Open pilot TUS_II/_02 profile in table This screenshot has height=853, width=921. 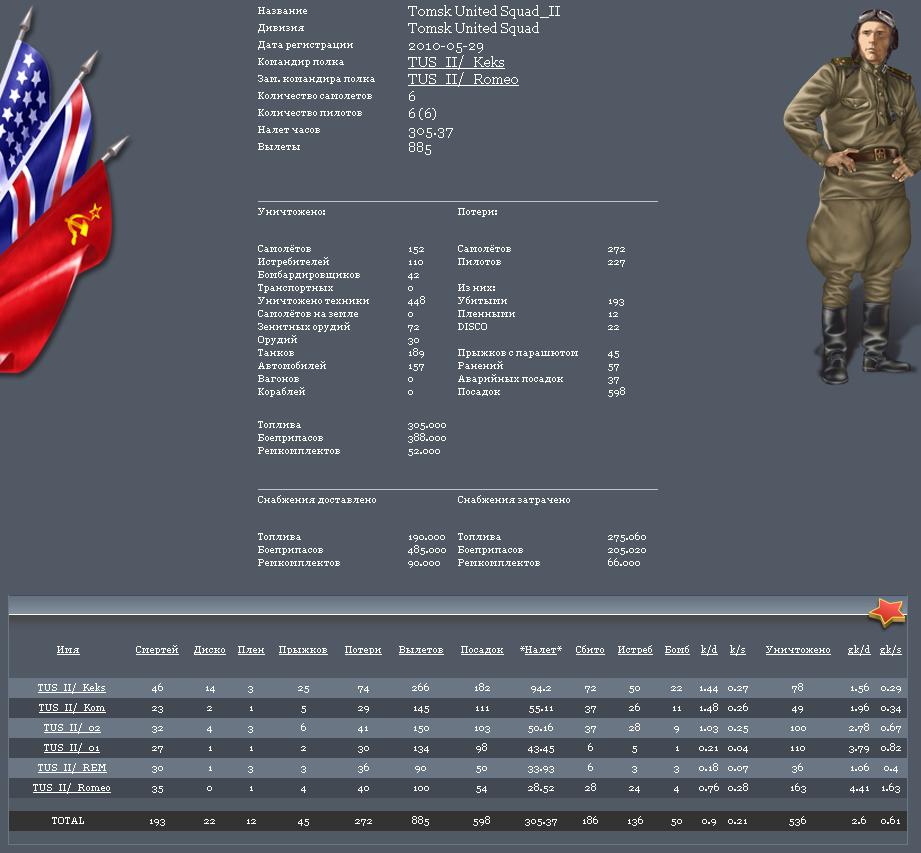pos(72,728)
